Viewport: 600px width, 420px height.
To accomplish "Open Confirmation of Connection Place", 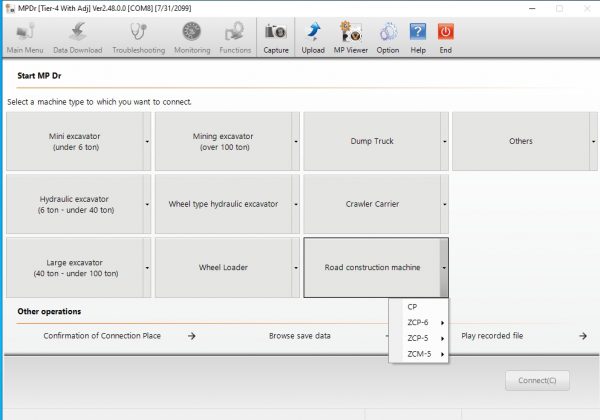I will point(102,336).
